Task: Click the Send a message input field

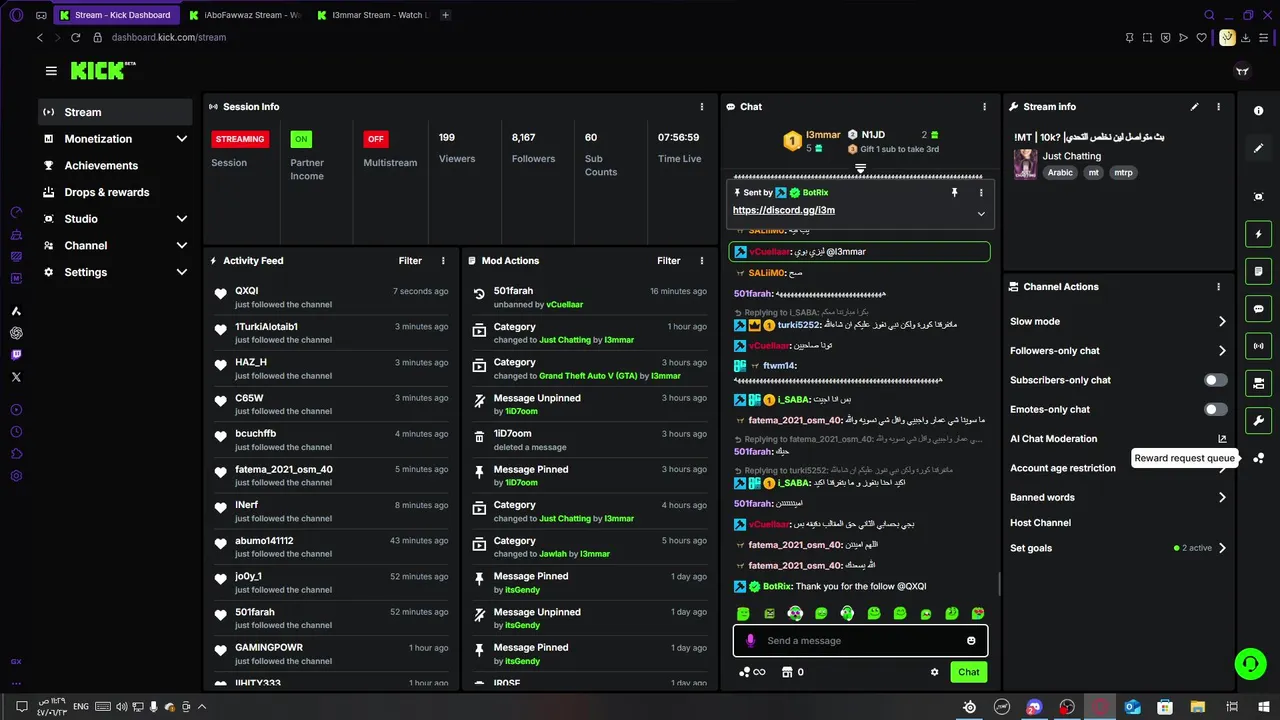Action: pos(861,641)
